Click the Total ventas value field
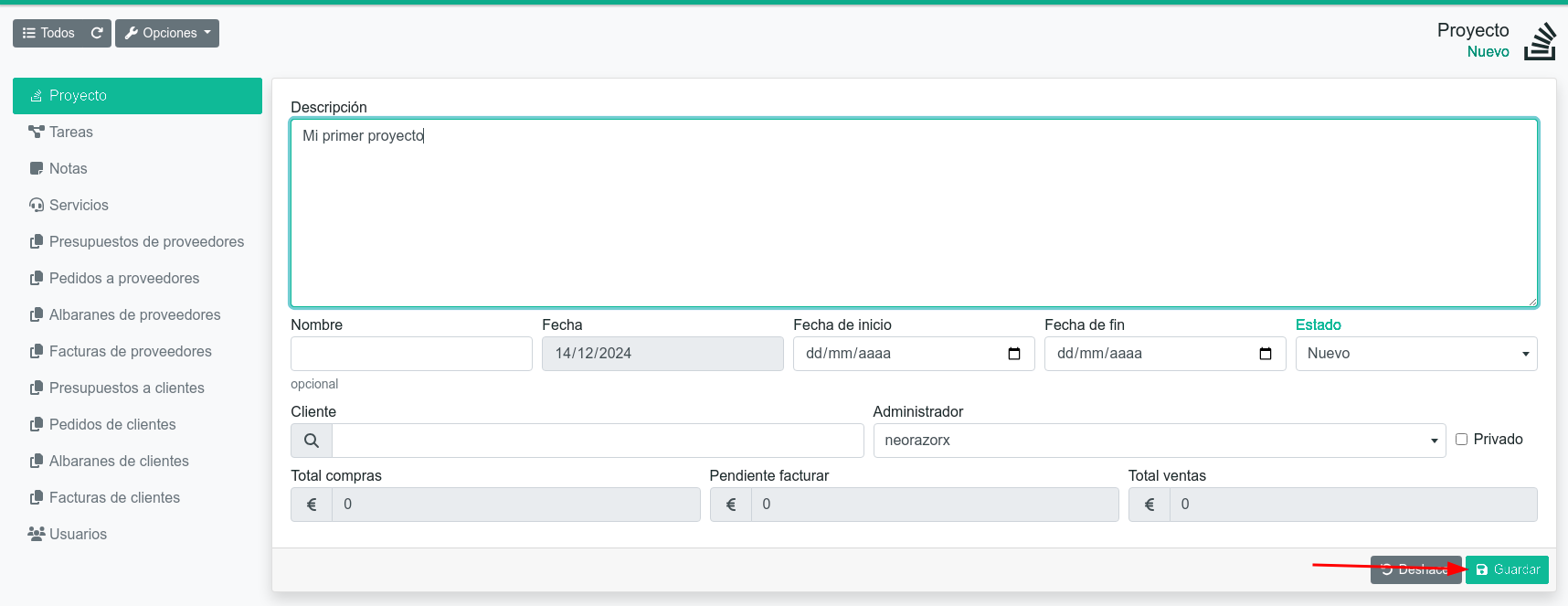 point(1353,505)
